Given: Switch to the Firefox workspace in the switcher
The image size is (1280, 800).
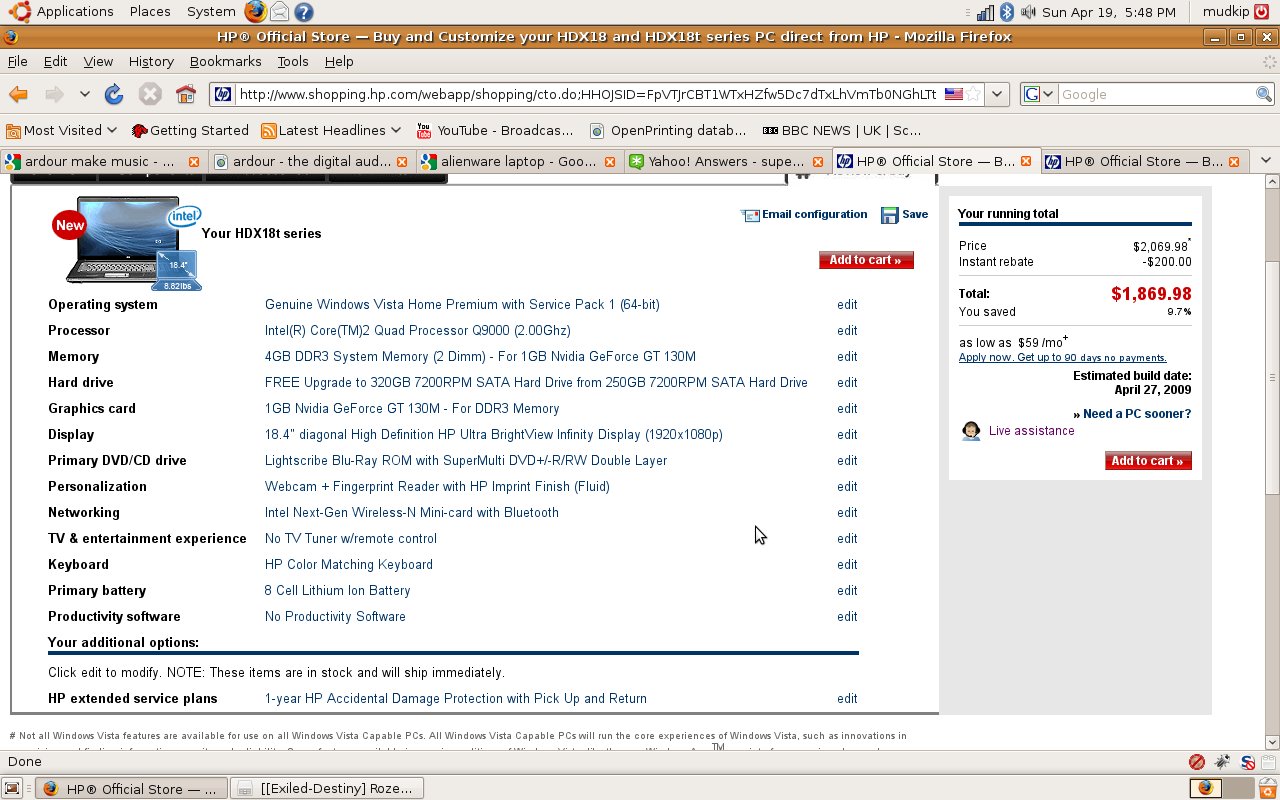Looking at the screenshot, I should coord(1206,788).
